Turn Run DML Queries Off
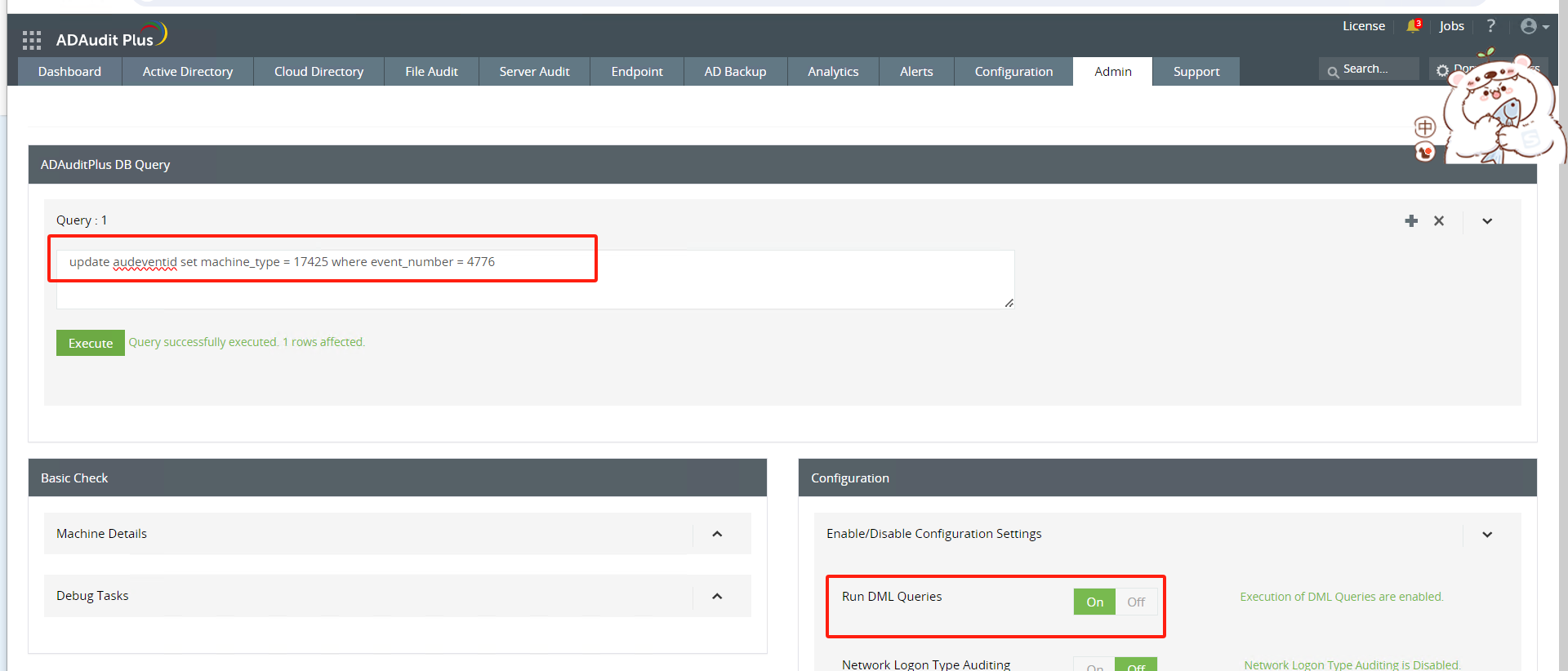This screenshot has height=671, width=1568. 1136,602
